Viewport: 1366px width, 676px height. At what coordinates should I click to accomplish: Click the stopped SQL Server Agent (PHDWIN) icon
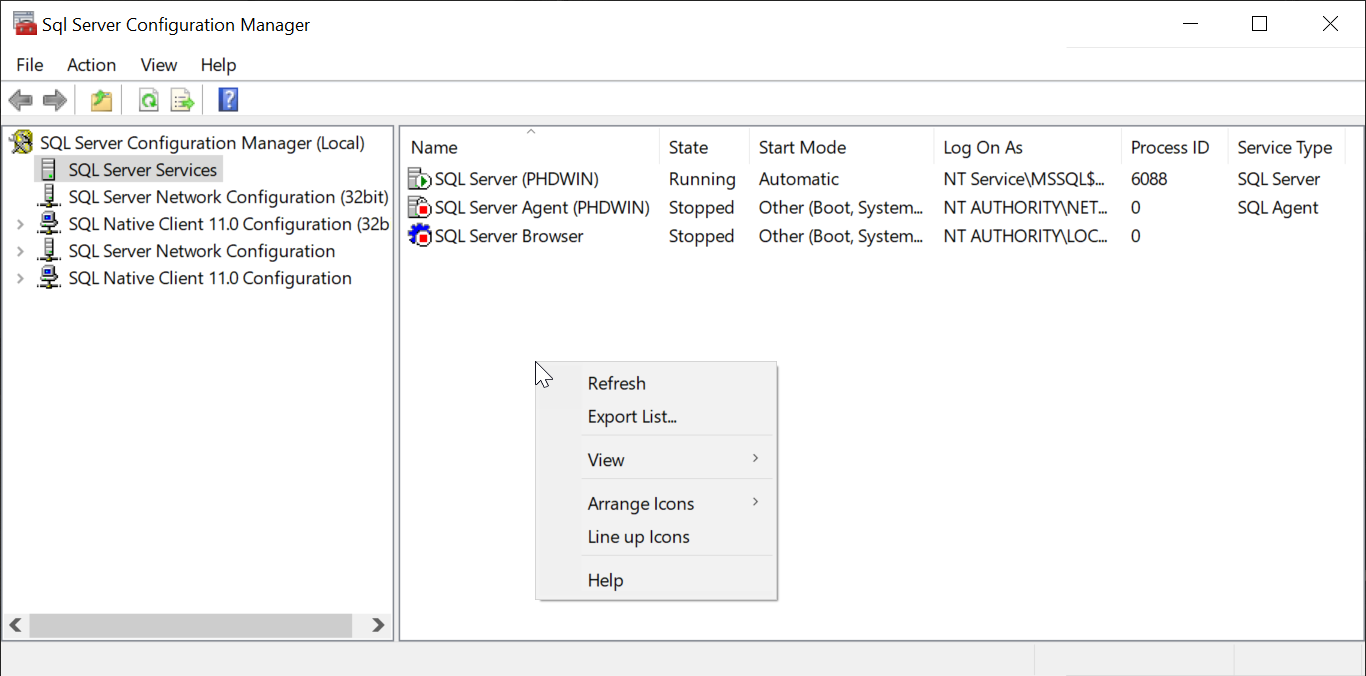[x=420, y=208]
